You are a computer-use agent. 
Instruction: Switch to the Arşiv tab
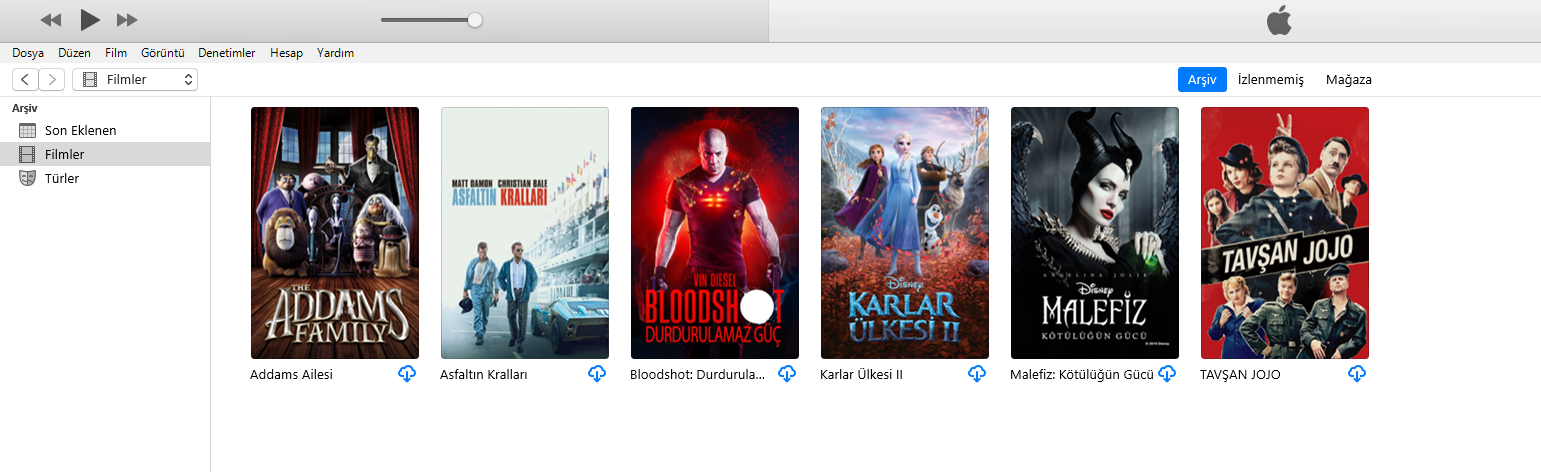(x=1202, y=79)
